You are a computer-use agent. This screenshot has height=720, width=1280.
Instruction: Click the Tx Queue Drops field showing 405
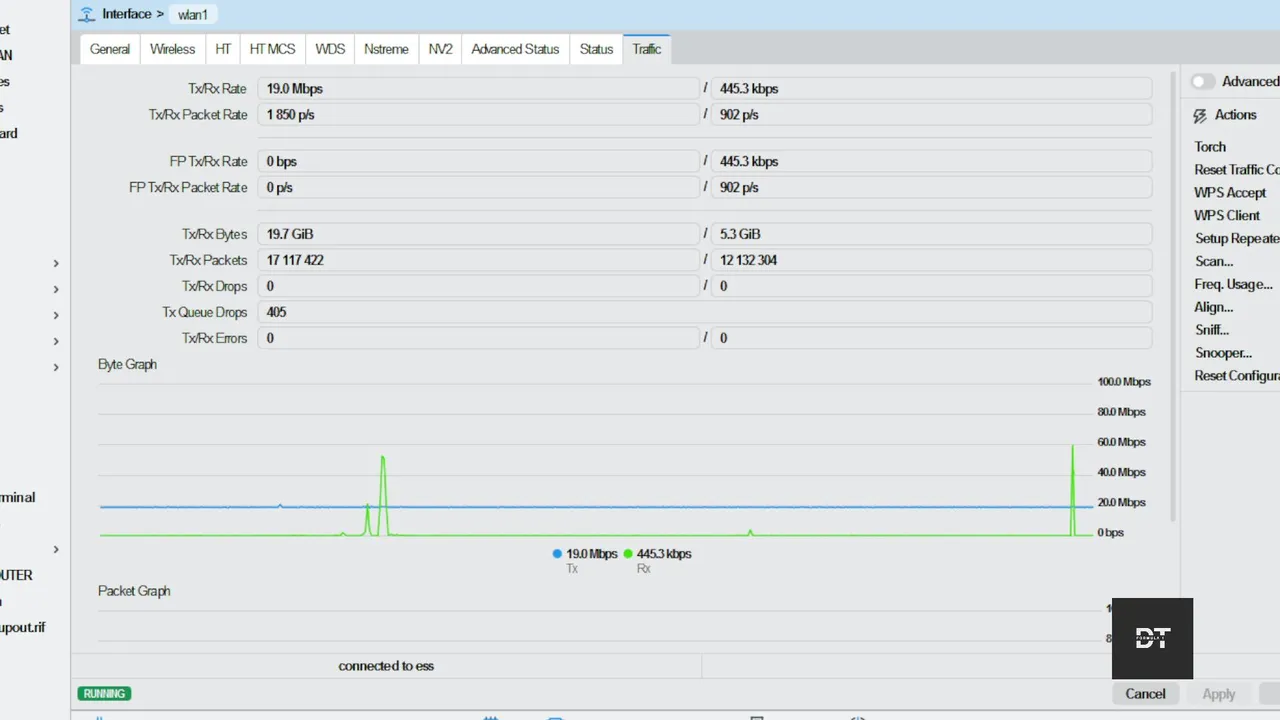705,312
